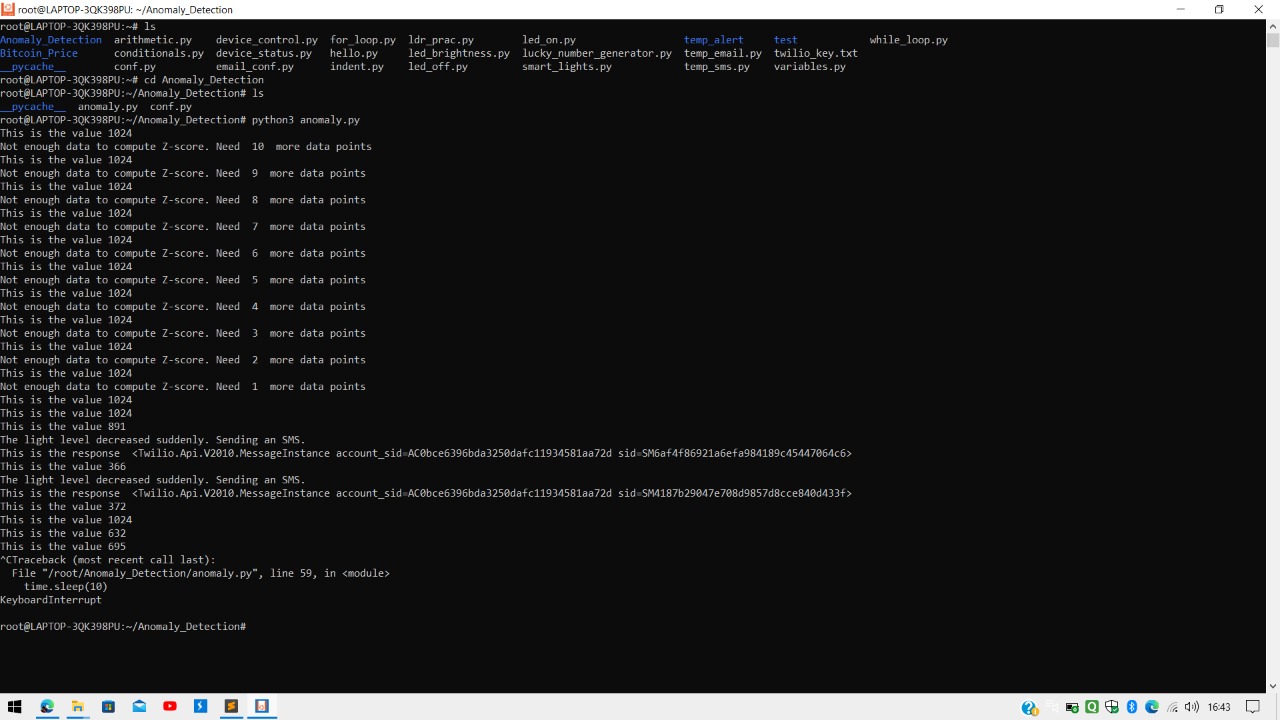Click the terminal window title text
The height and width of the screenshot is (720, 1280).
pos(125,9)
